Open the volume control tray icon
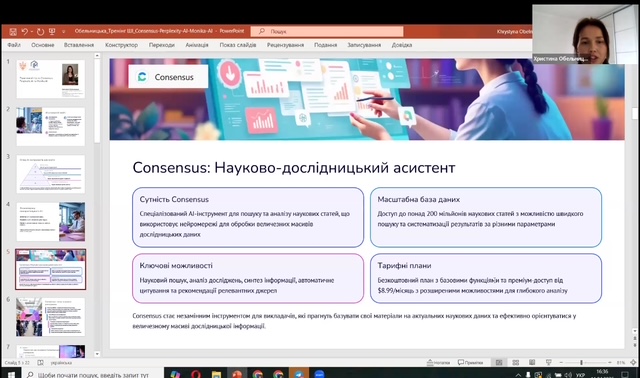Viewport: 640px width, 378px height. click(568, 375)
